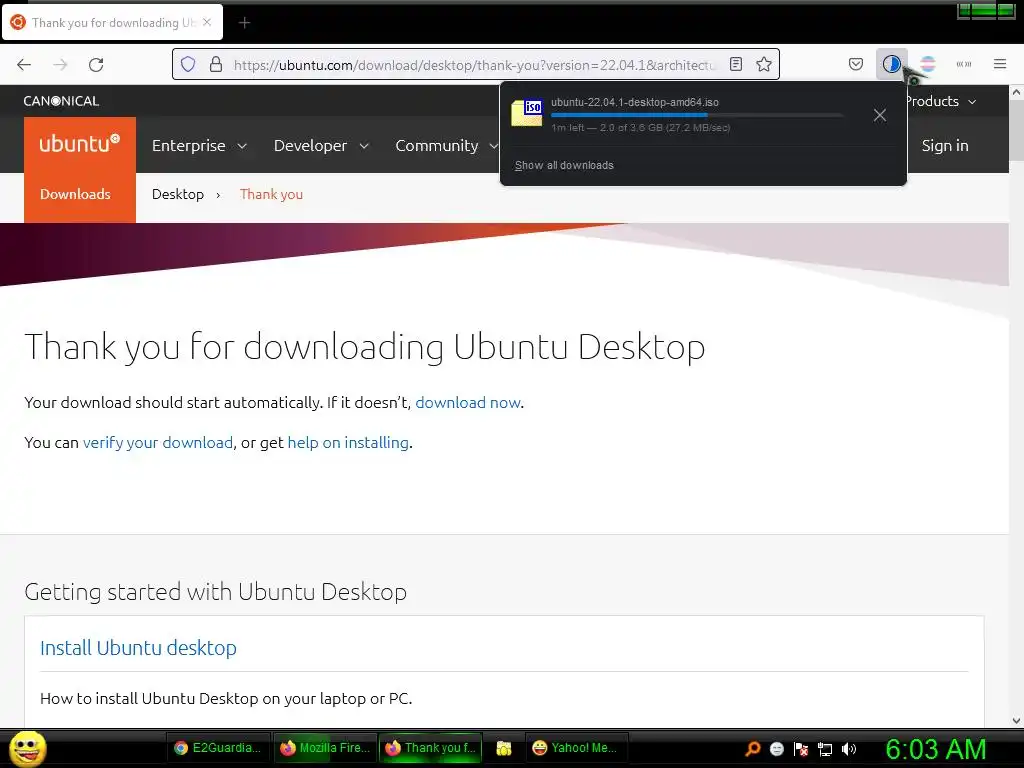Click the flag with red X tray icon
The image size is (1024, 768).
[801, 749]
